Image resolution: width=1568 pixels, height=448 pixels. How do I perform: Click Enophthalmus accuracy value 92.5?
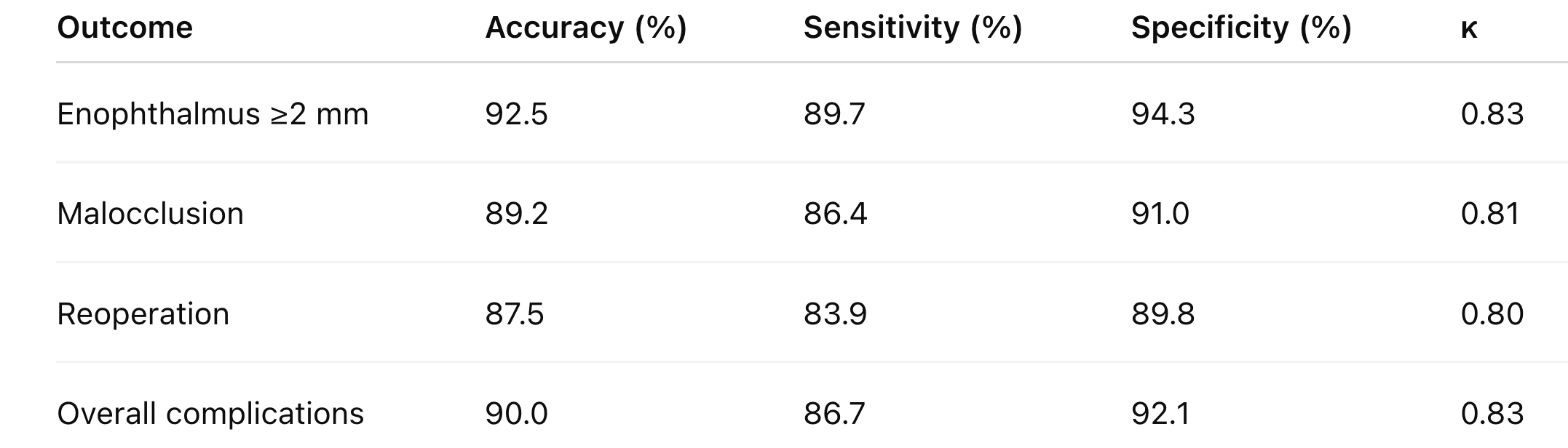point(516,114)
